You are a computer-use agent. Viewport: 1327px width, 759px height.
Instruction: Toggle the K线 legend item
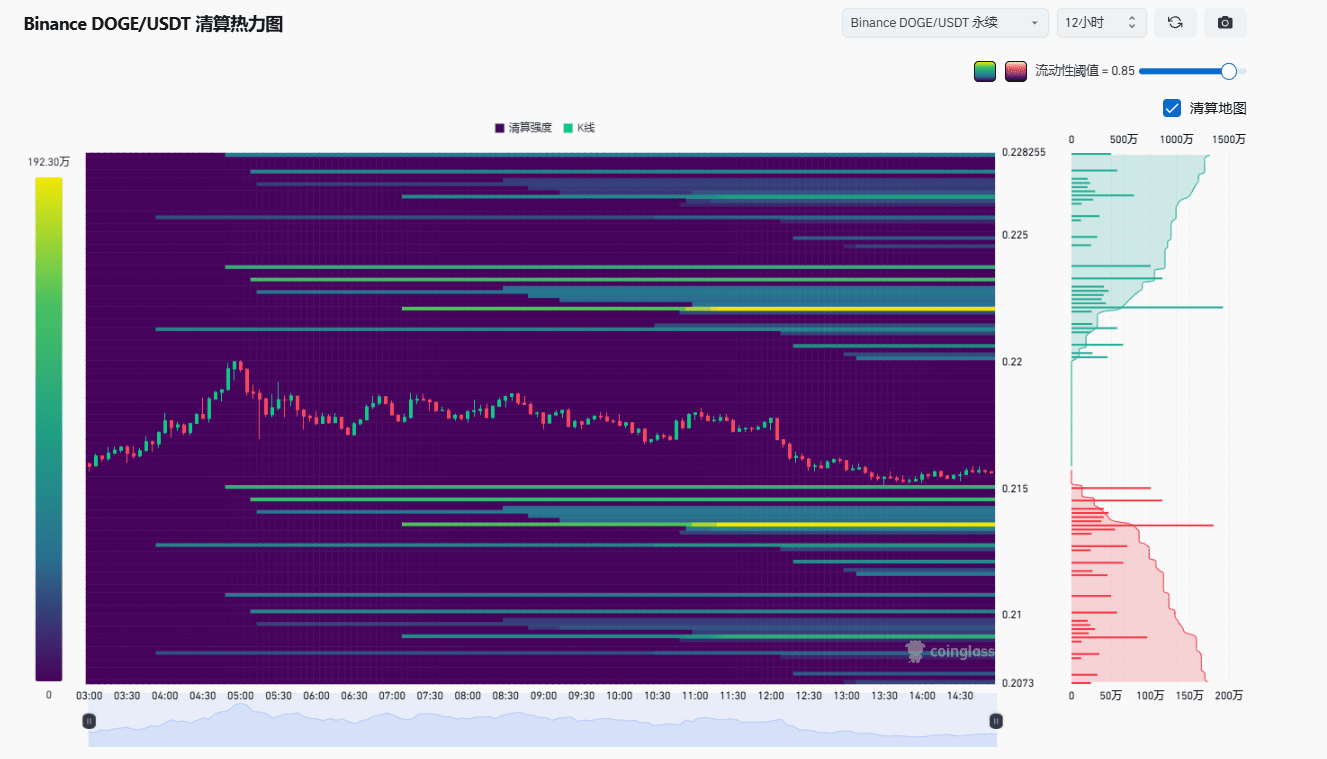[579, 128]
